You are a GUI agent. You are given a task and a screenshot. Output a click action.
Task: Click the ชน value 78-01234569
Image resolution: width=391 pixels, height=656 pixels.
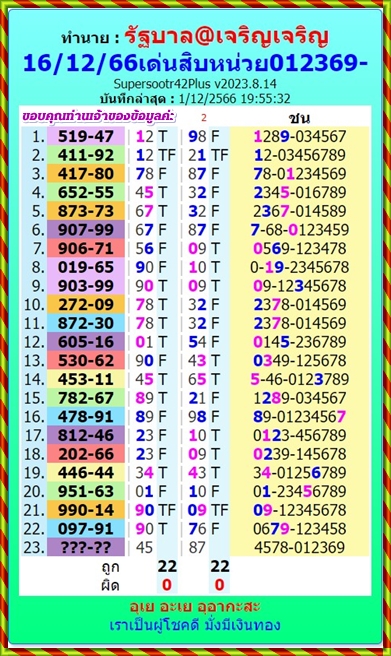[300, 174]
